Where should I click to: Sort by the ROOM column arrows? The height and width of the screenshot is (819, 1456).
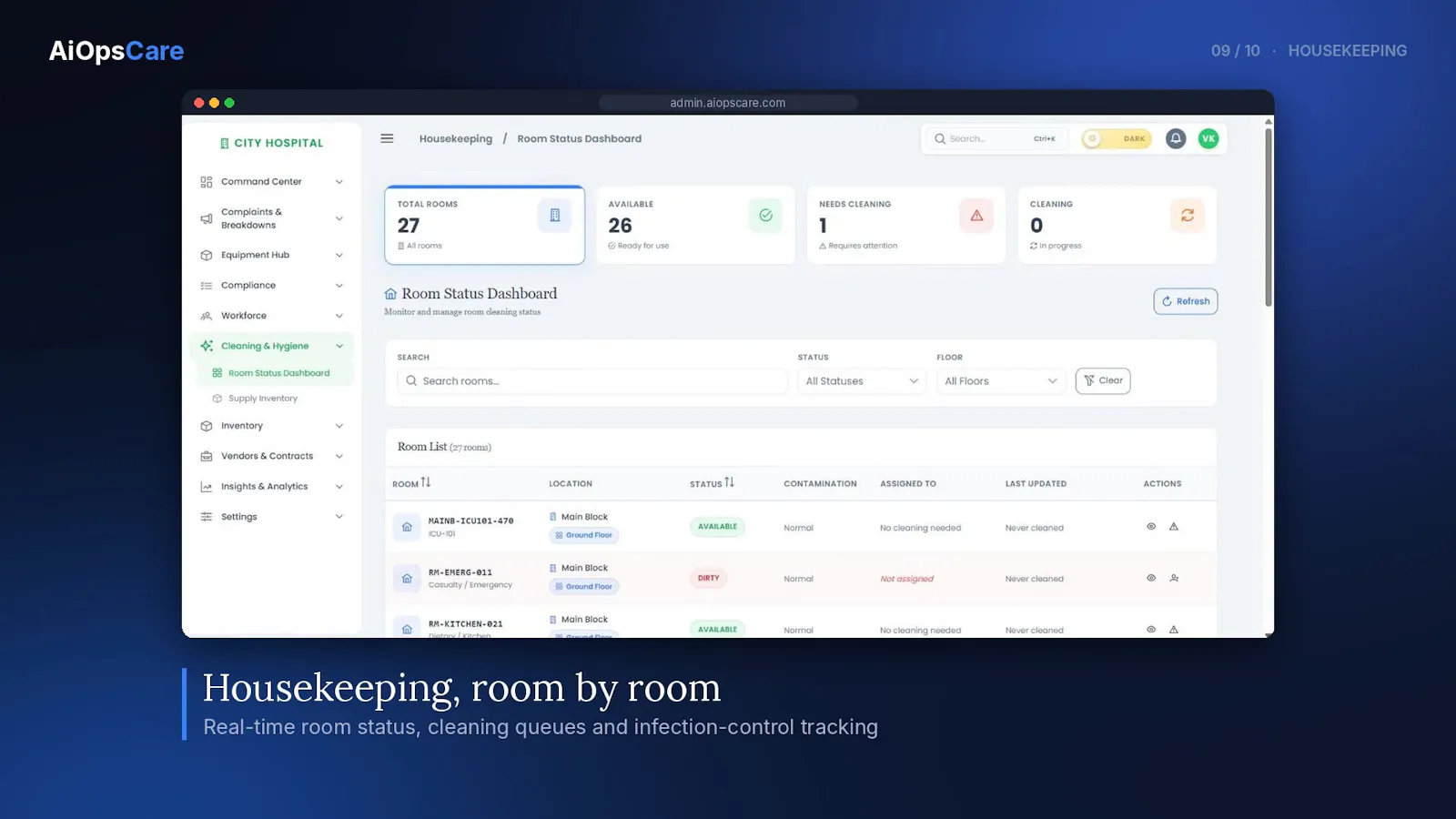[x=426, y=482]
